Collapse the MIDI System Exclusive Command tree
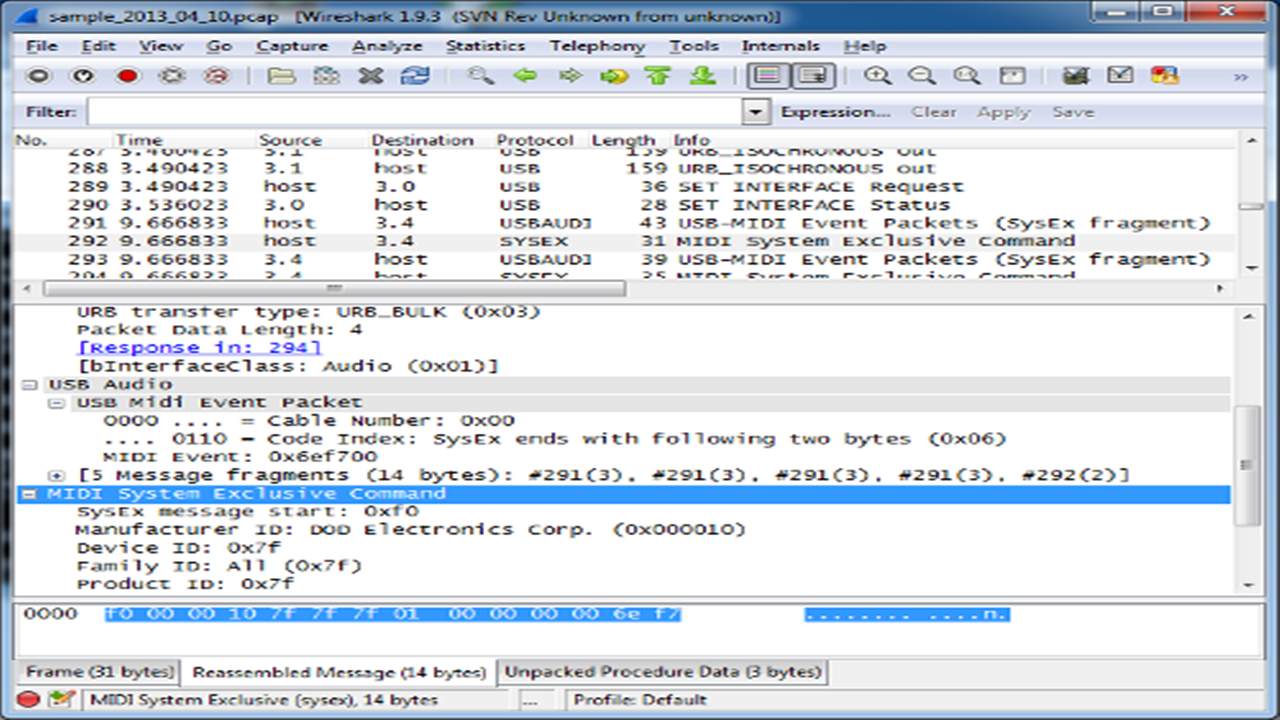This screenshot has height=720, width=1280. click(x=28, y=494)
